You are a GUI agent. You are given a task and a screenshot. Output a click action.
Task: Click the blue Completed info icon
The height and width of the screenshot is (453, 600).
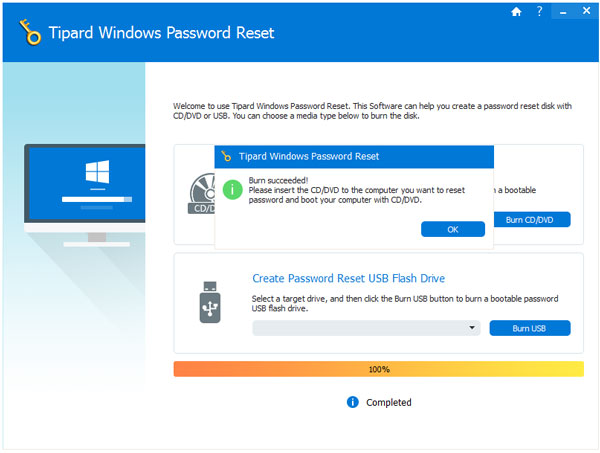pyautogui.click(x=352, y=402)
